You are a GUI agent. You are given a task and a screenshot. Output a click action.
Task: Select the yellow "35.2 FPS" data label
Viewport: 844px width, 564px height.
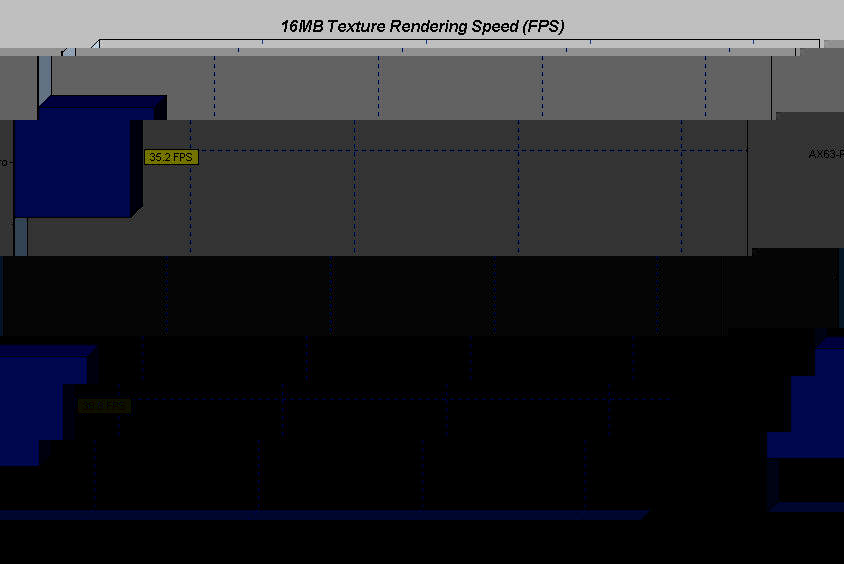171,157
